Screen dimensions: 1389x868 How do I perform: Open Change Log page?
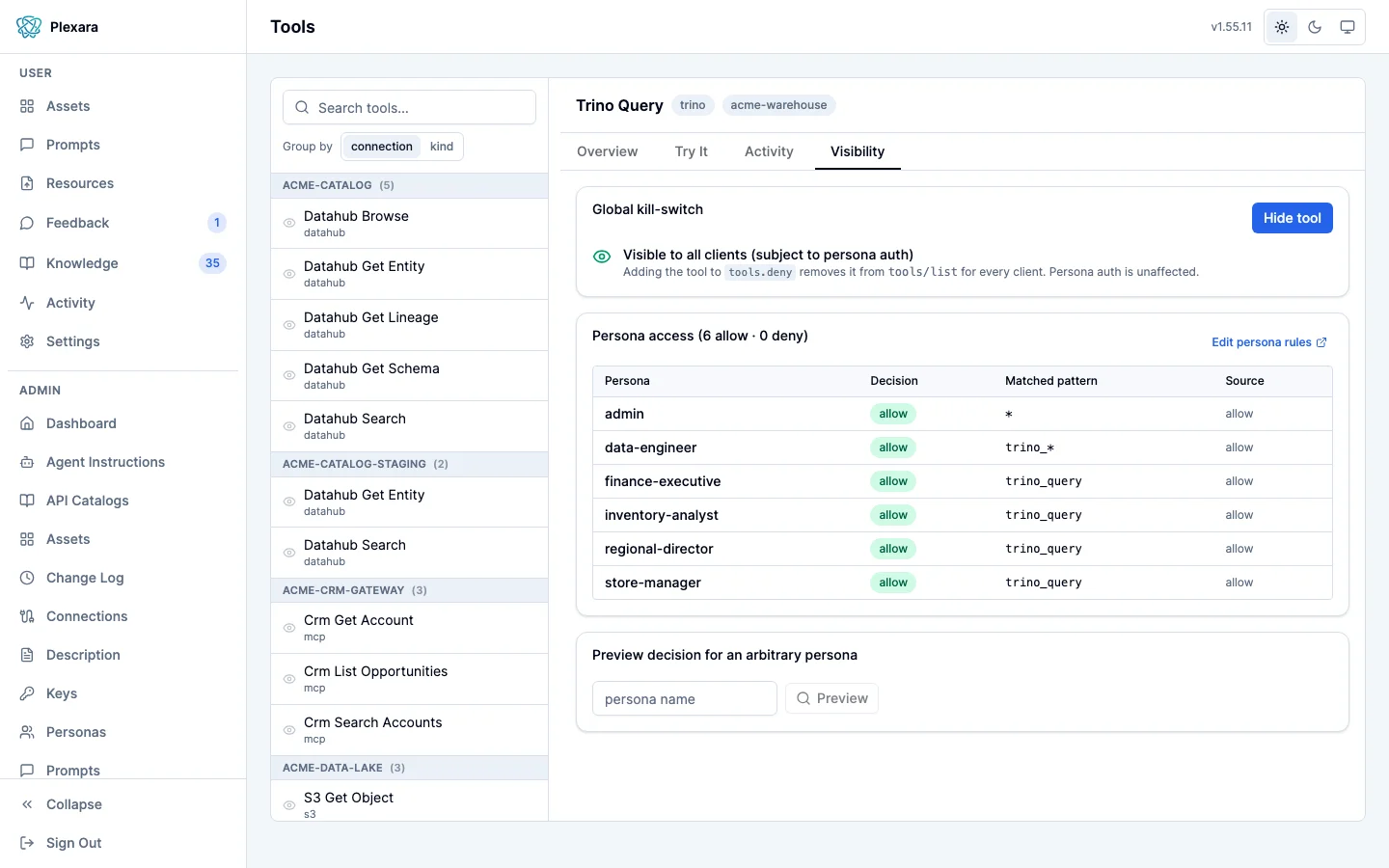[x=123, y=578]
